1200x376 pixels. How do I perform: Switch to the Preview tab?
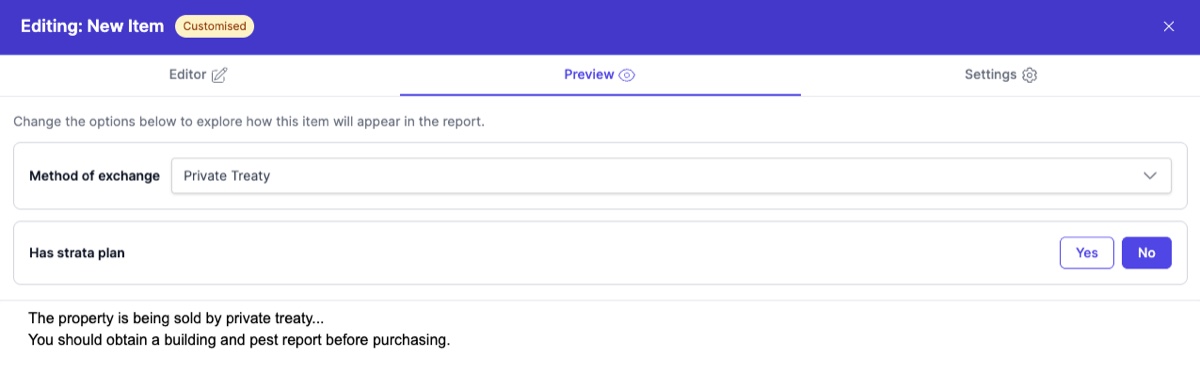600,75
